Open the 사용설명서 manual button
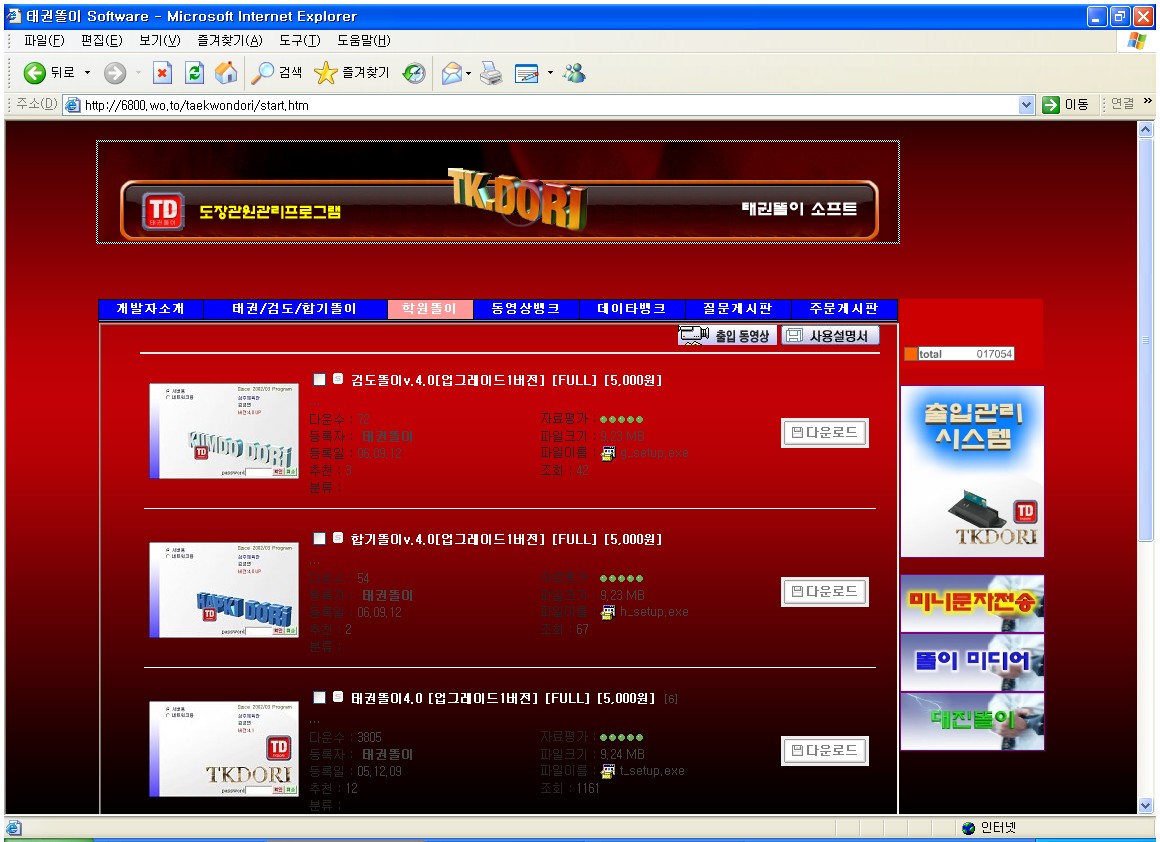This screenshot has height=842, width=1160. pos(829,336)
